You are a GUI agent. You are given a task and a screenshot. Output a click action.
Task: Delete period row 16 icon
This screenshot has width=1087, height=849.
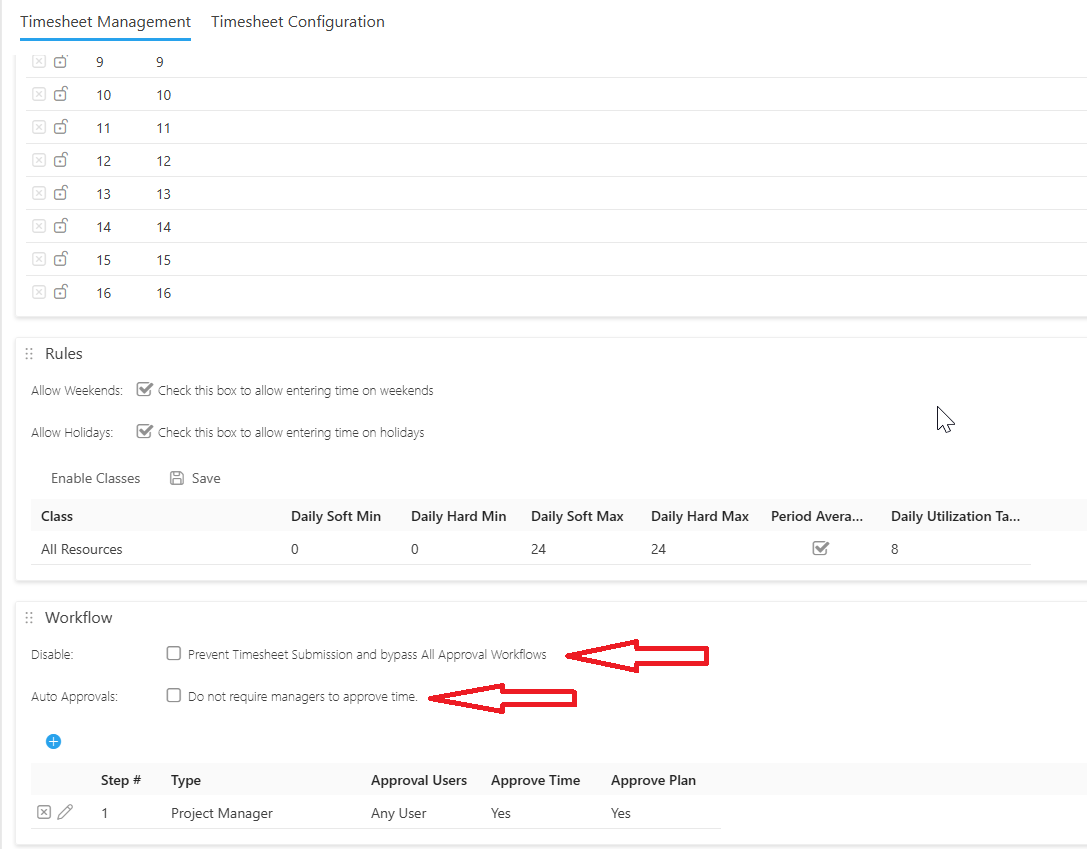39,292
